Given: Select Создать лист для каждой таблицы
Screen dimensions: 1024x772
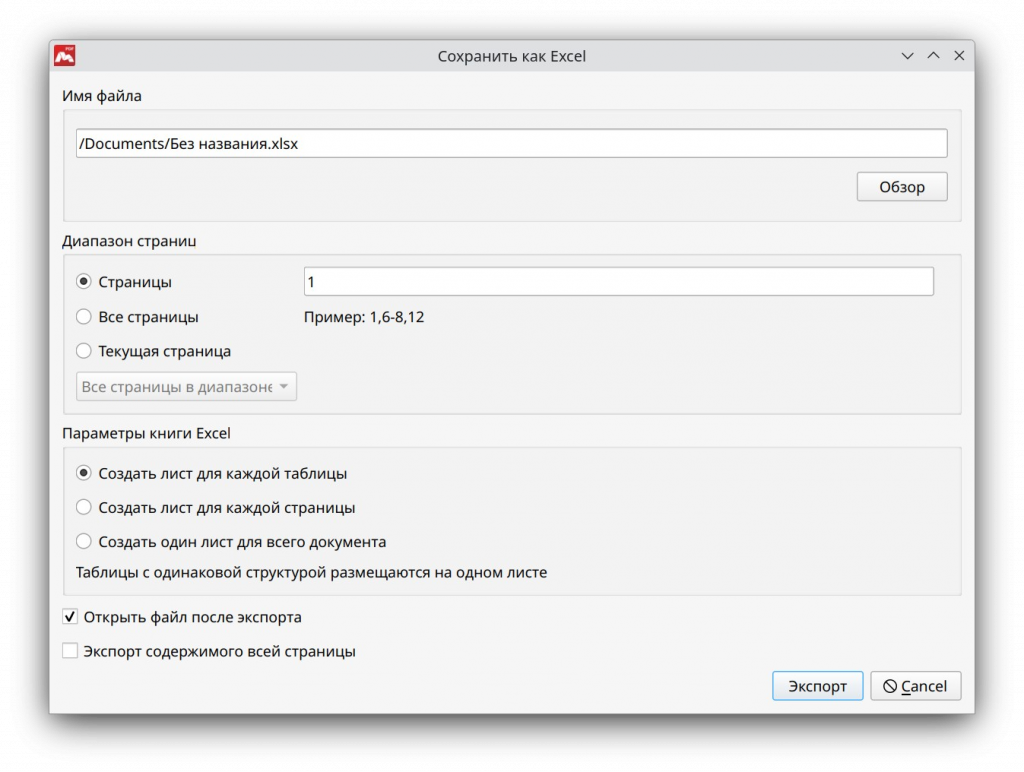Looking at the screenshot, I should pos(84,473).
